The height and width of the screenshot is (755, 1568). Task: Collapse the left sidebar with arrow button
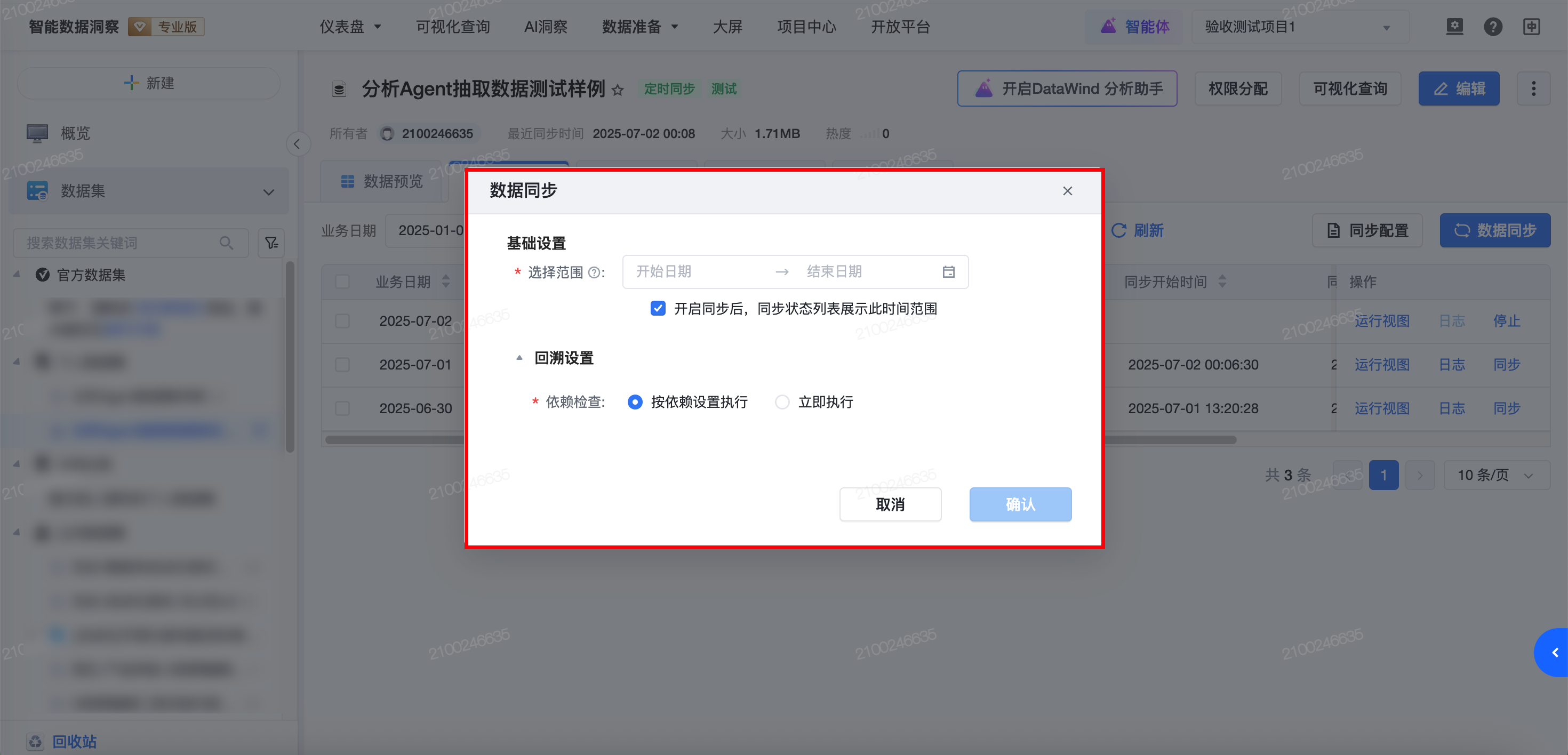297,144
